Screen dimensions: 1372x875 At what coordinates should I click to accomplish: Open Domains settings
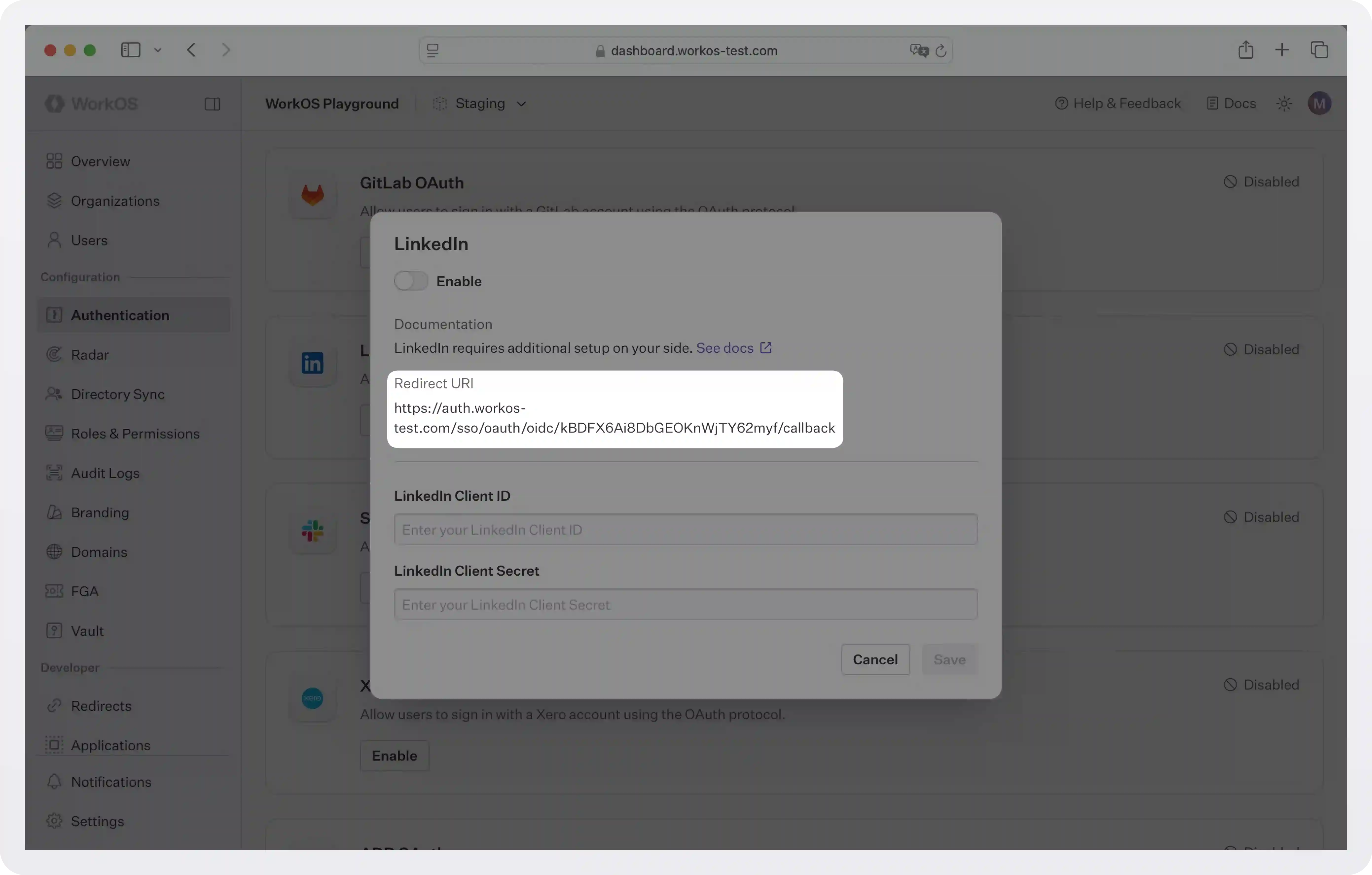133,551
